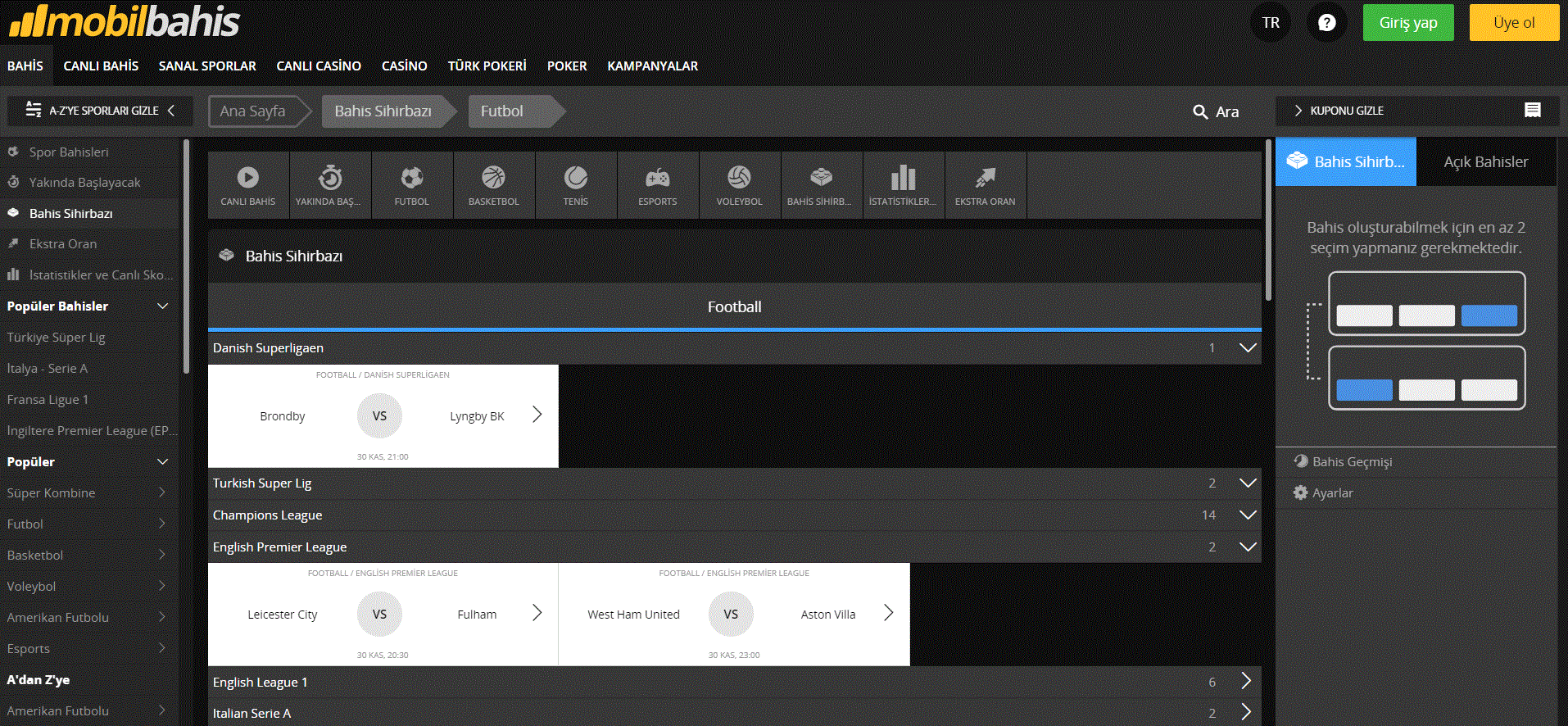
Task: Open SANAL SPORLAR menu item
Action: tap(207, 66)
